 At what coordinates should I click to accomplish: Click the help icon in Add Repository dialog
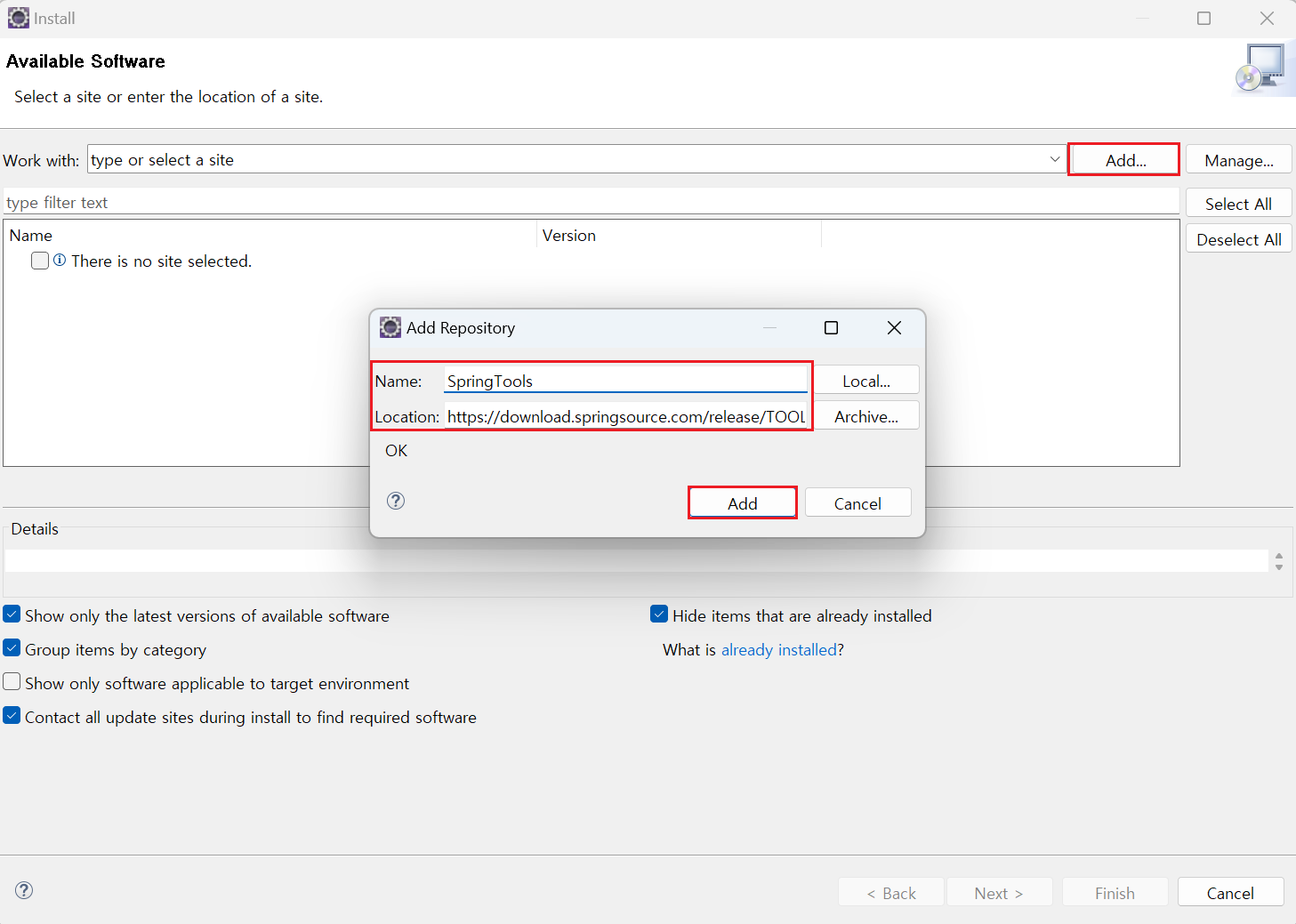click(396, 501)
